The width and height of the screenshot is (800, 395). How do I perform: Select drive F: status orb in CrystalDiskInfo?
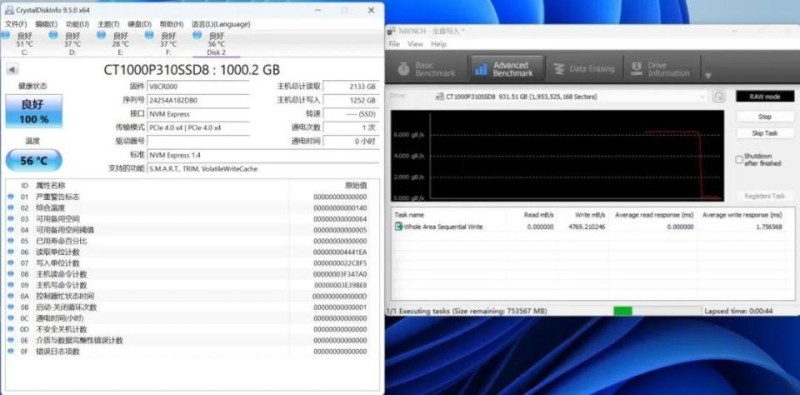tap(149, 35)
